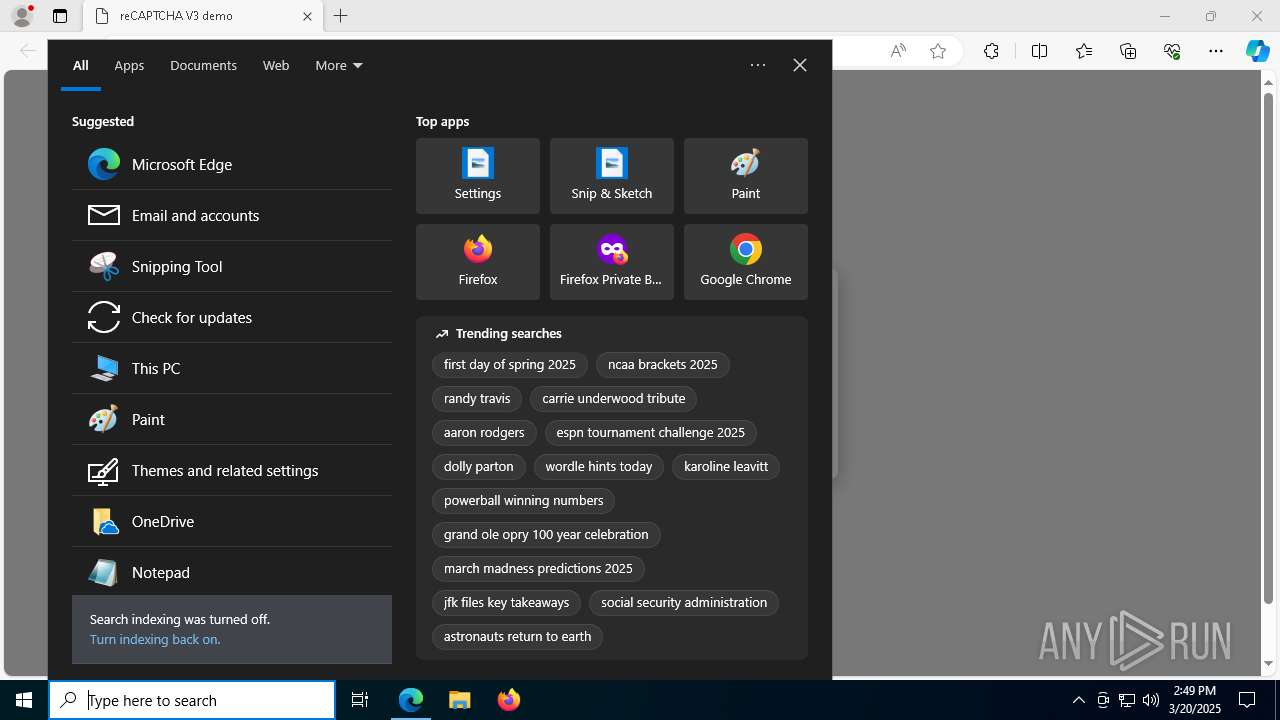Open Task View on taskbar
Viewport: 1280px width, 720px height.
point(360,700)
